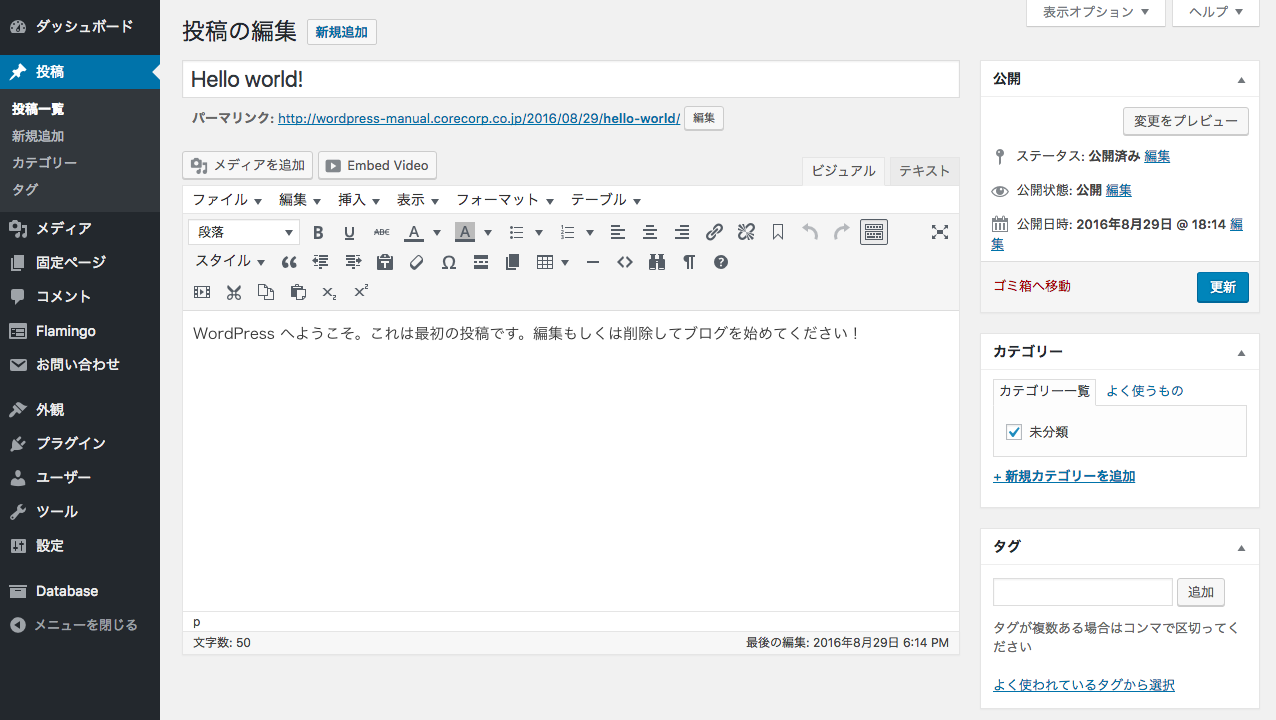Expand the 表示オプション screen options panel
This screenshot has height=720, width=1276.
1095,12
